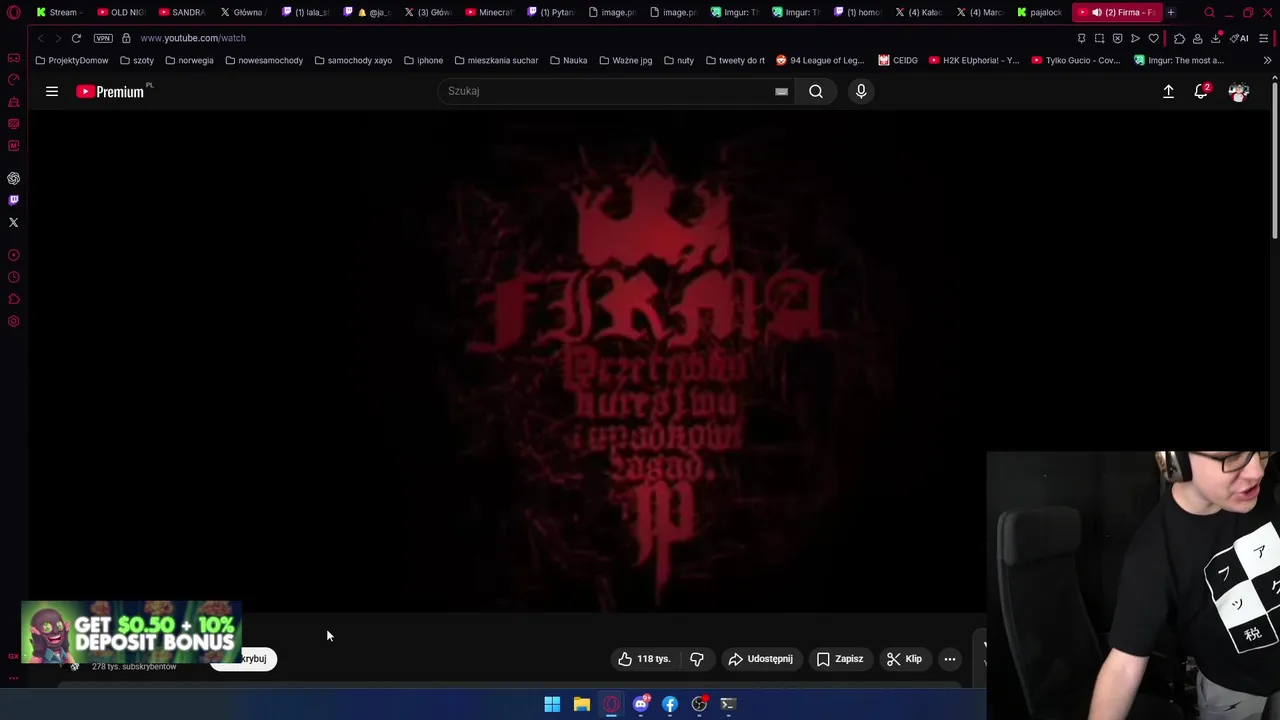The width and height of the screenshot is (1280, 720).
Task: Open History clock icon in sidebar
Action: pyautogui.click(x=14, y=277)
